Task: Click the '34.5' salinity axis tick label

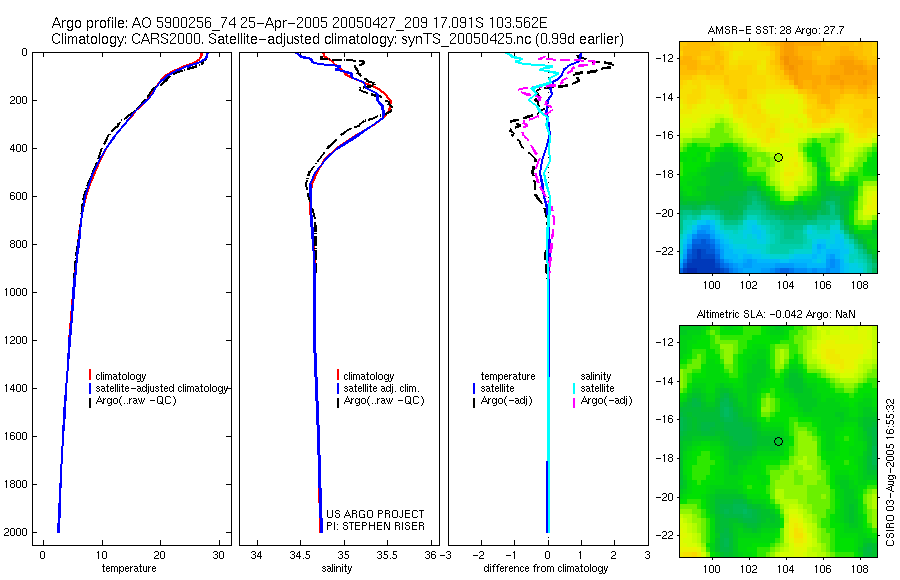Action: point(300,555)
